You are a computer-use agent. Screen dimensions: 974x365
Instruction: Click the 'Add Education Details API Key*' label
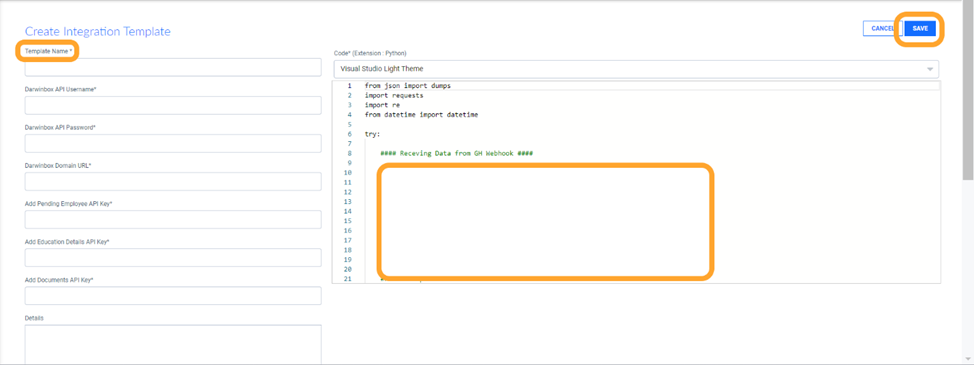point(67,241)
